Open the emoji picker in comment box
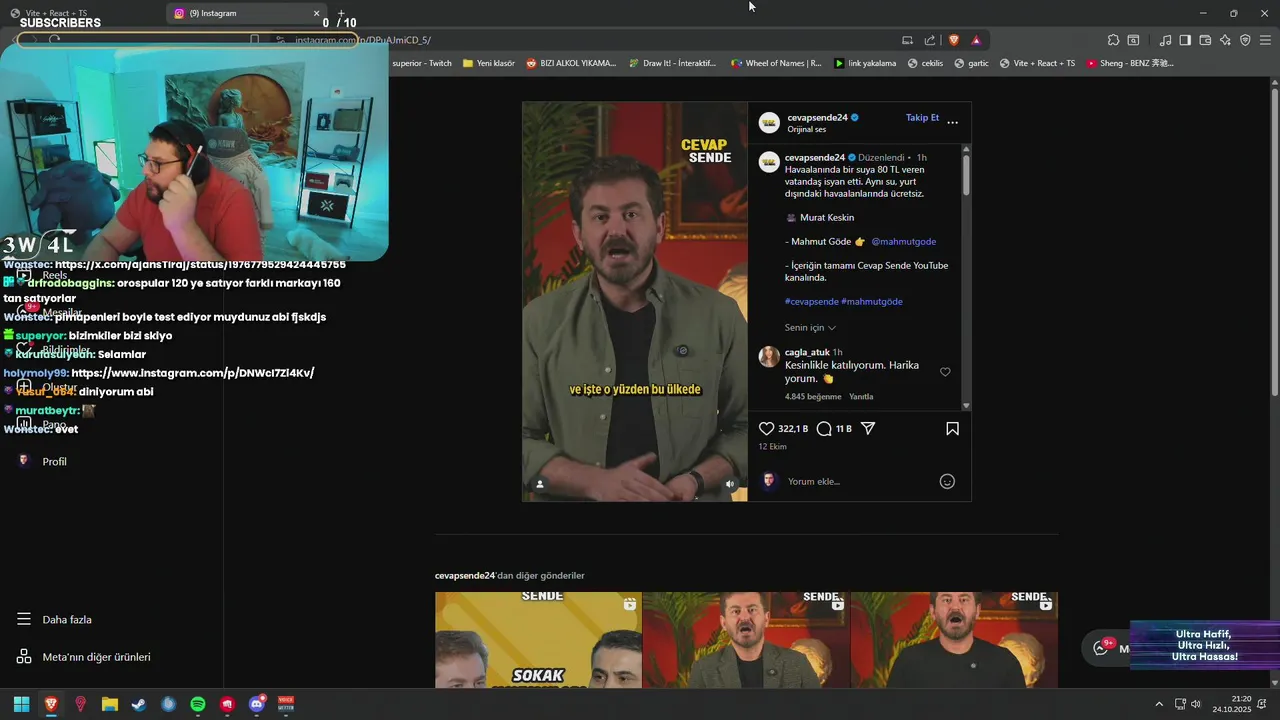Screen dimensions: 1280x720 click(x=947, y=481)
